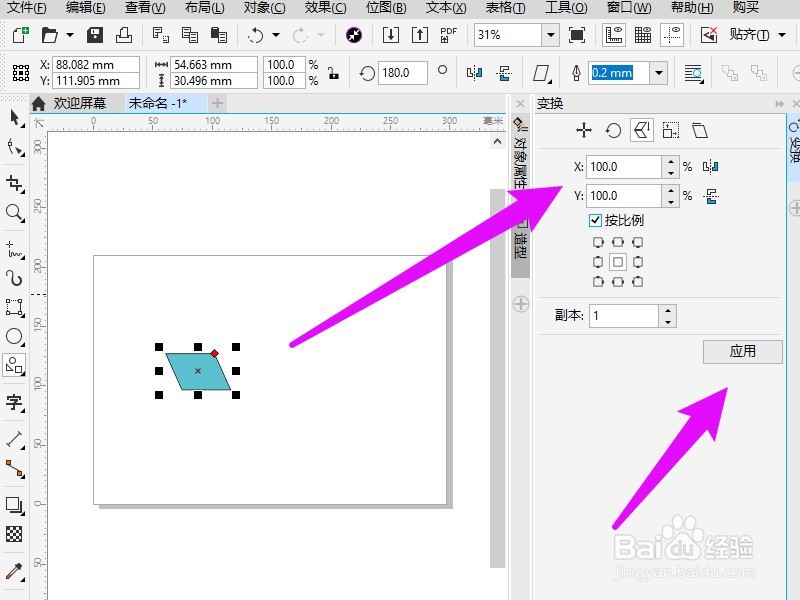Image resolution: width=800 pixels, height=600 pixels.
Task: Select the bottom-right anchor point box
Action: (x=637, y=282)
